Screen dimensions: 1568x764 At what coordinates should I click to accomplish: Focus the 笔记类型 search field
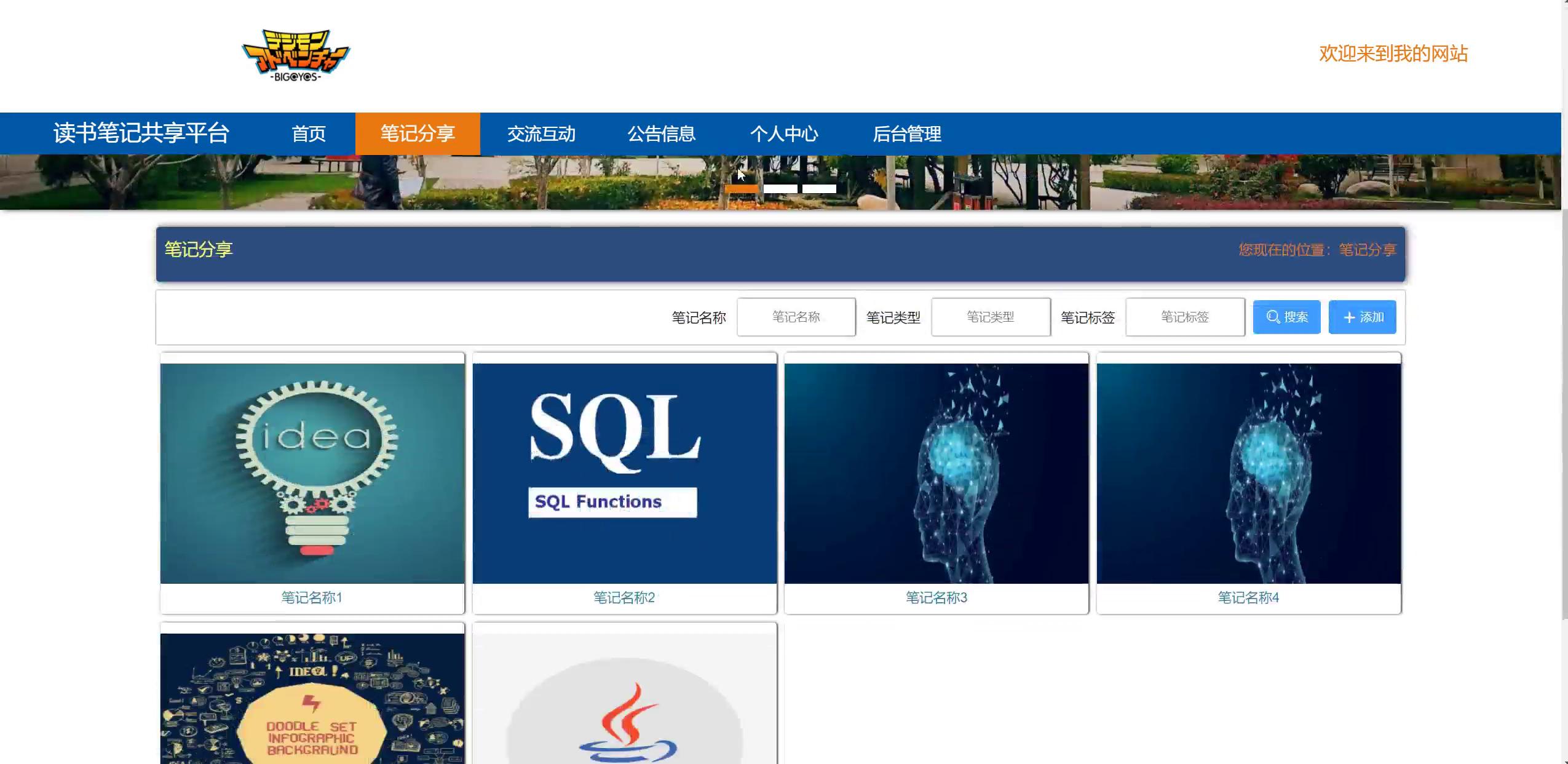pos(990,317)
